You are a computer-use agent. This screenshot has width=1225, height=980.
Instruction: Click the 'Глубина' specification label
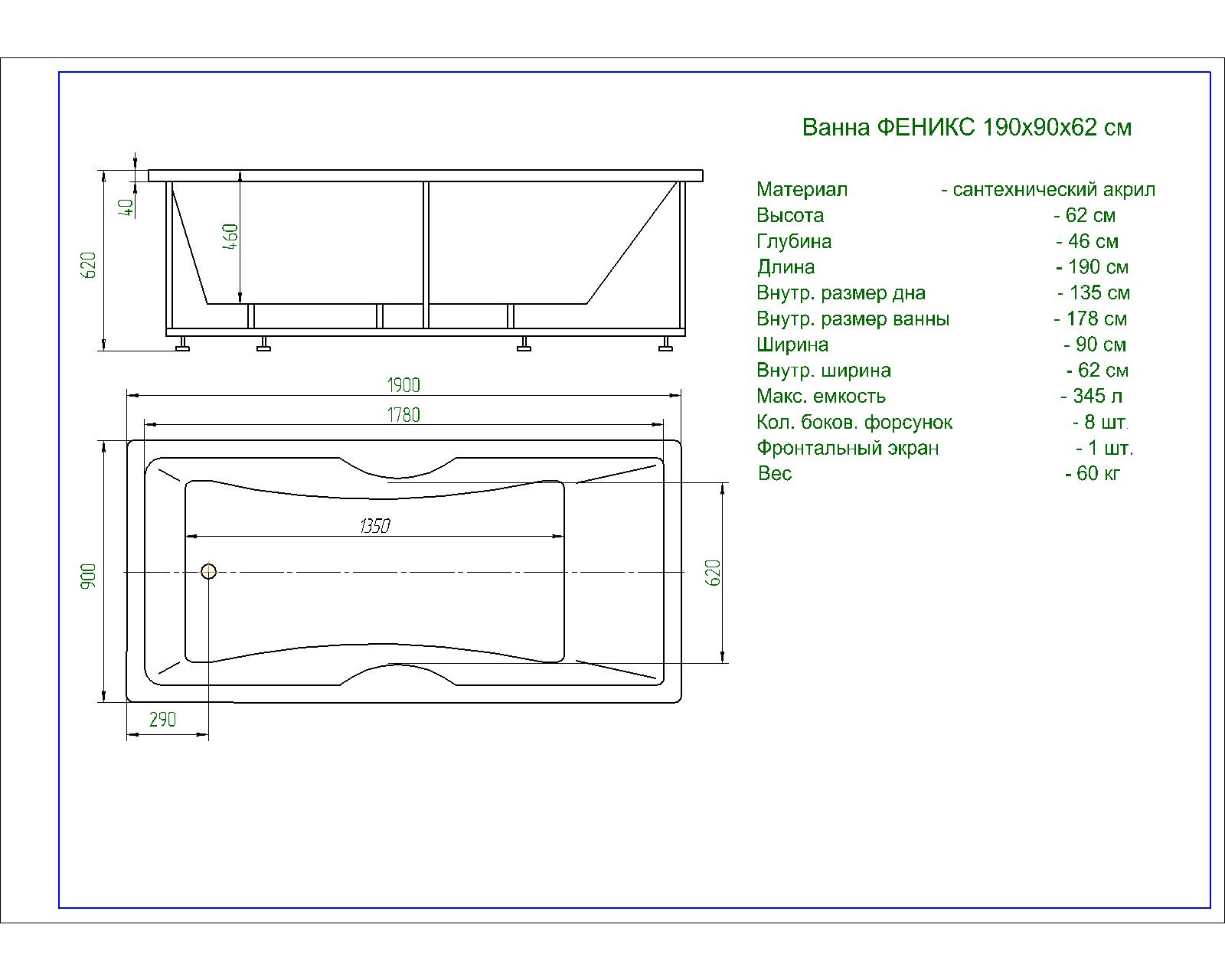[794, 241]
